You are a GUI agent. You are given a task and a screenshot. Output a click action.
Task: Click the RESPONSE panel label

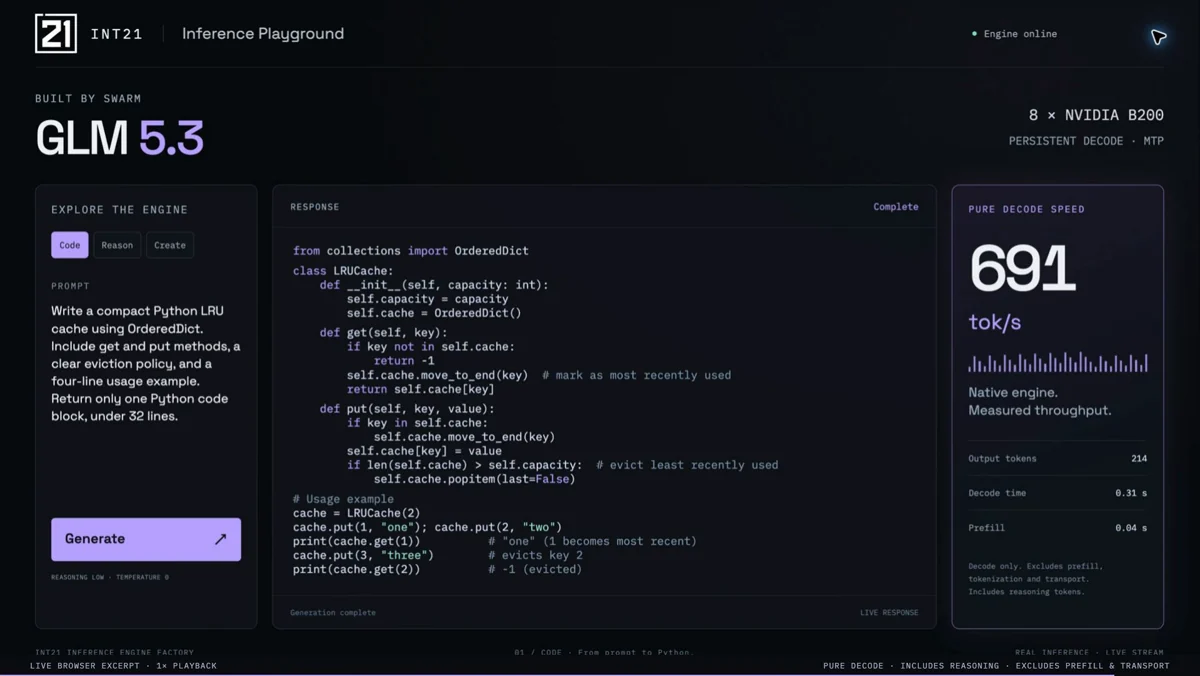315,207
